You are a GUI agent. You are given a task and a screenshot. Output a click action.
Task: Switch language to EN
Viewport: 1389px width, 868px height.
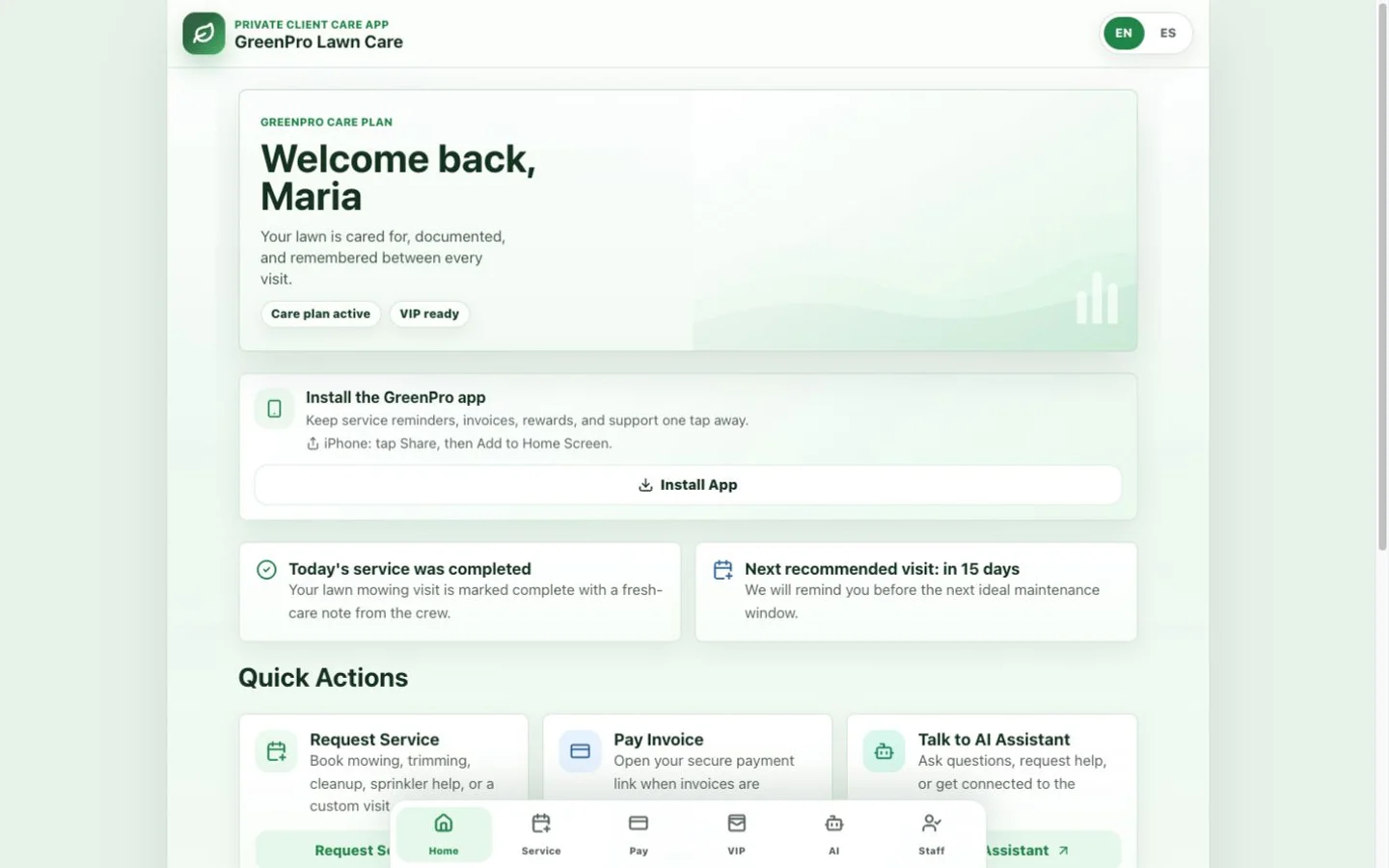tap(1124, 33)
